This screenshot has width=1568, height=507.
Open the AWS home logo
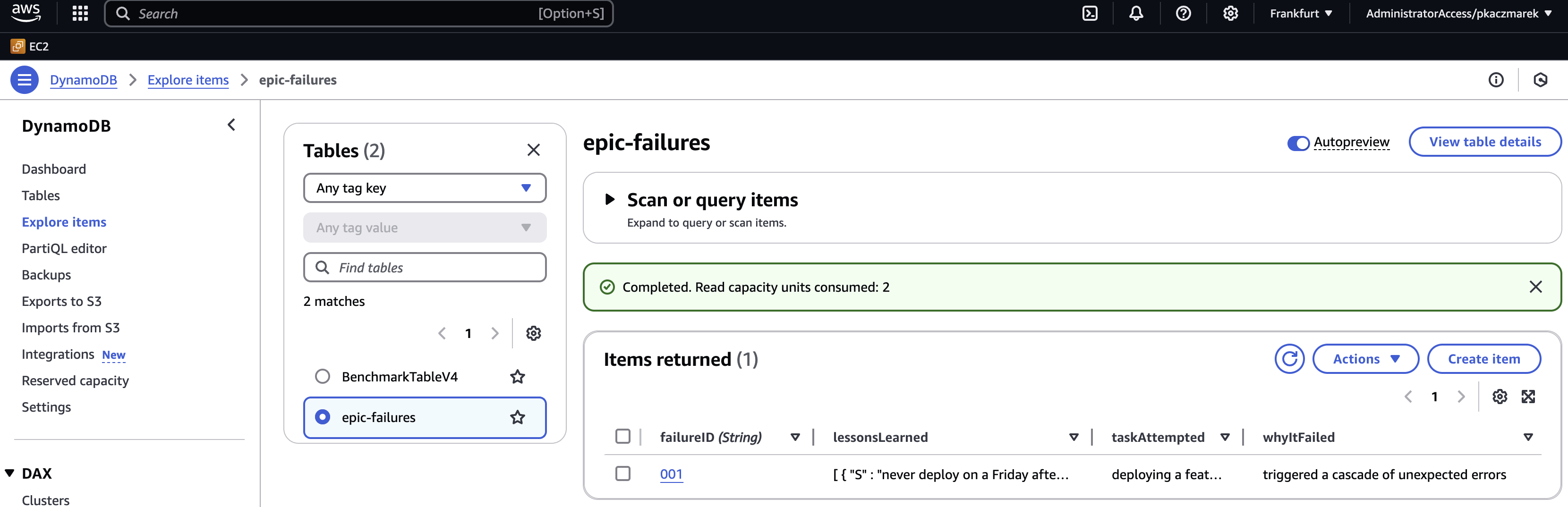(x=26, y=13)
